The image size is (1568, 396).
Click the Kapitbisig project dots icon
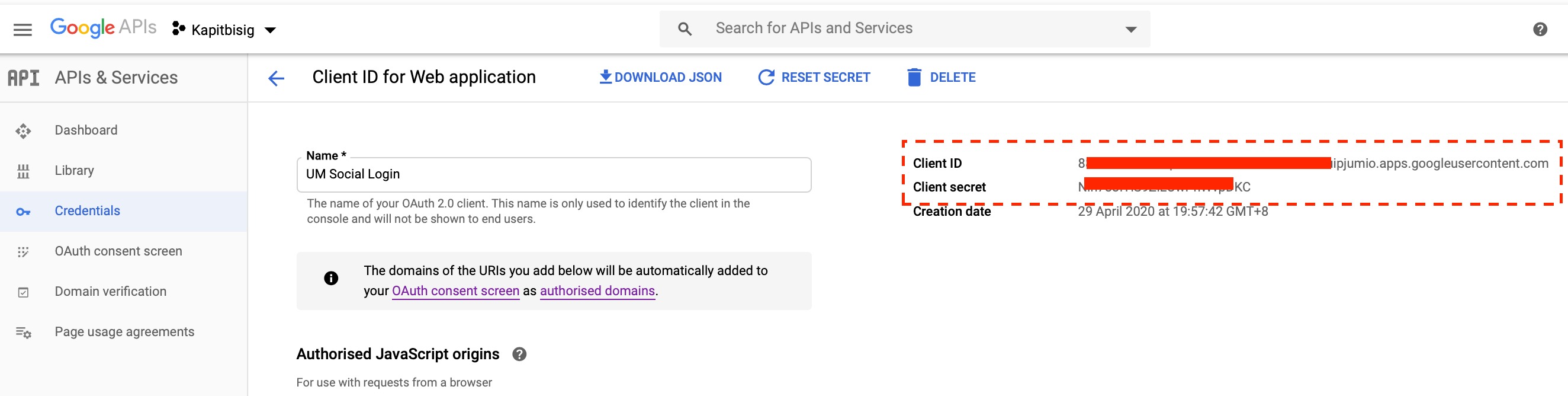178,28
